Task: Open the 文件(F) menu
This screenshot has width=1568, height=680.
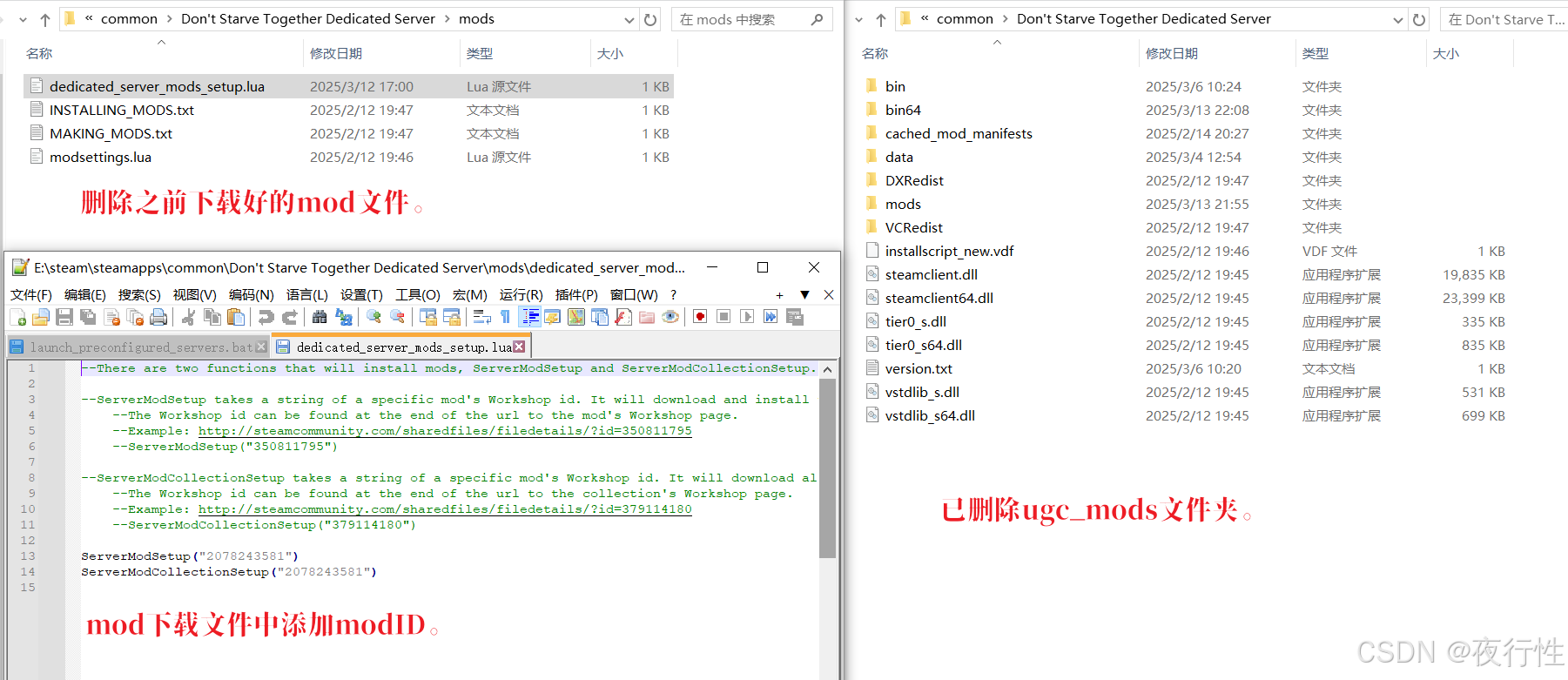Action: [31, 295]
